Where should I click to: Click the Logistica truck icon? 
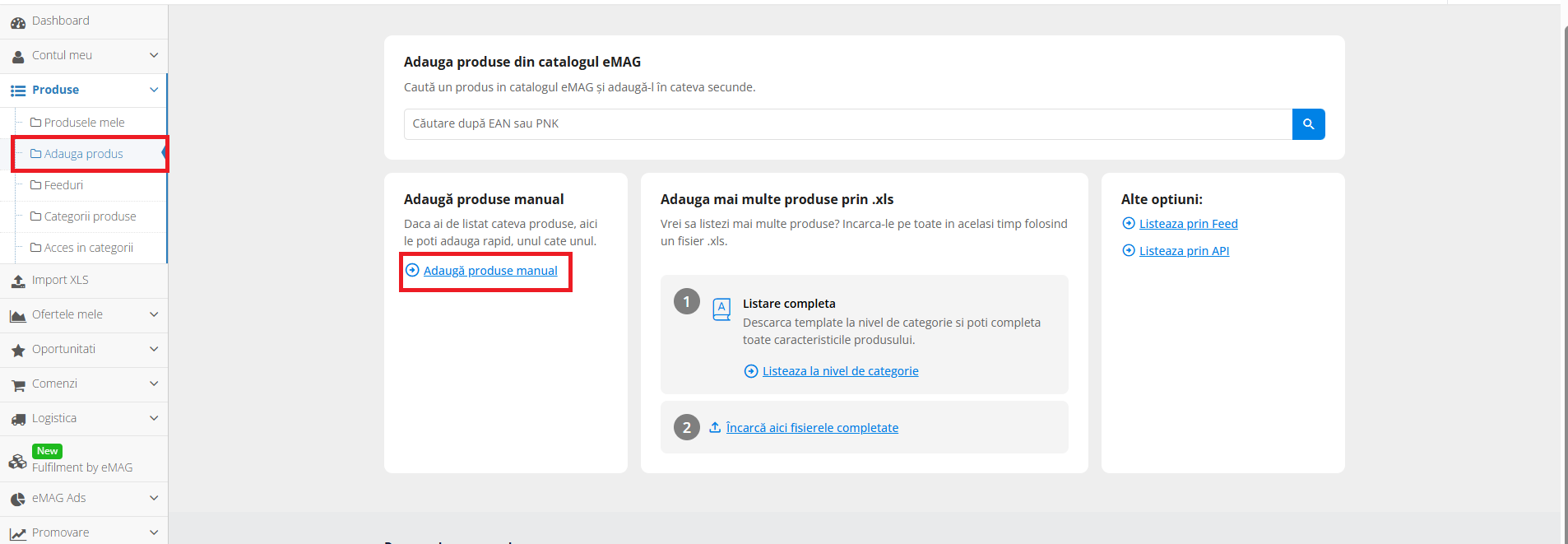coord(18,420)
